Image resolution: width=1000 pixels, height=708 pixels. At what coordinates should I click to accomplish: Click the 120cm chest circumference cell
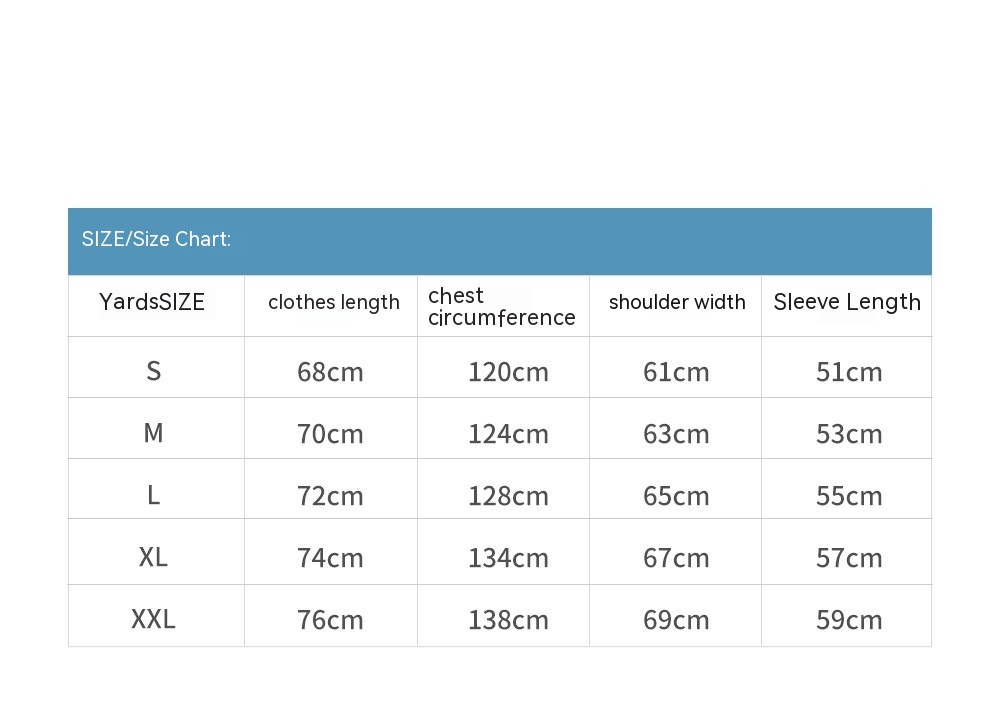click(508, 372)
